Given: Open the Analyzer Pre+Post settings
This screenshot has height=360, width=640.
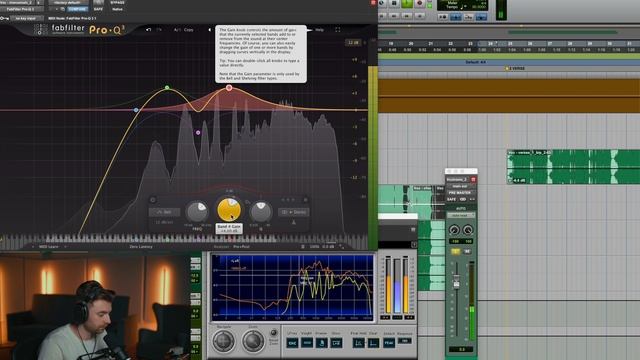Looking at the screenshot, I should click(241, 247).
